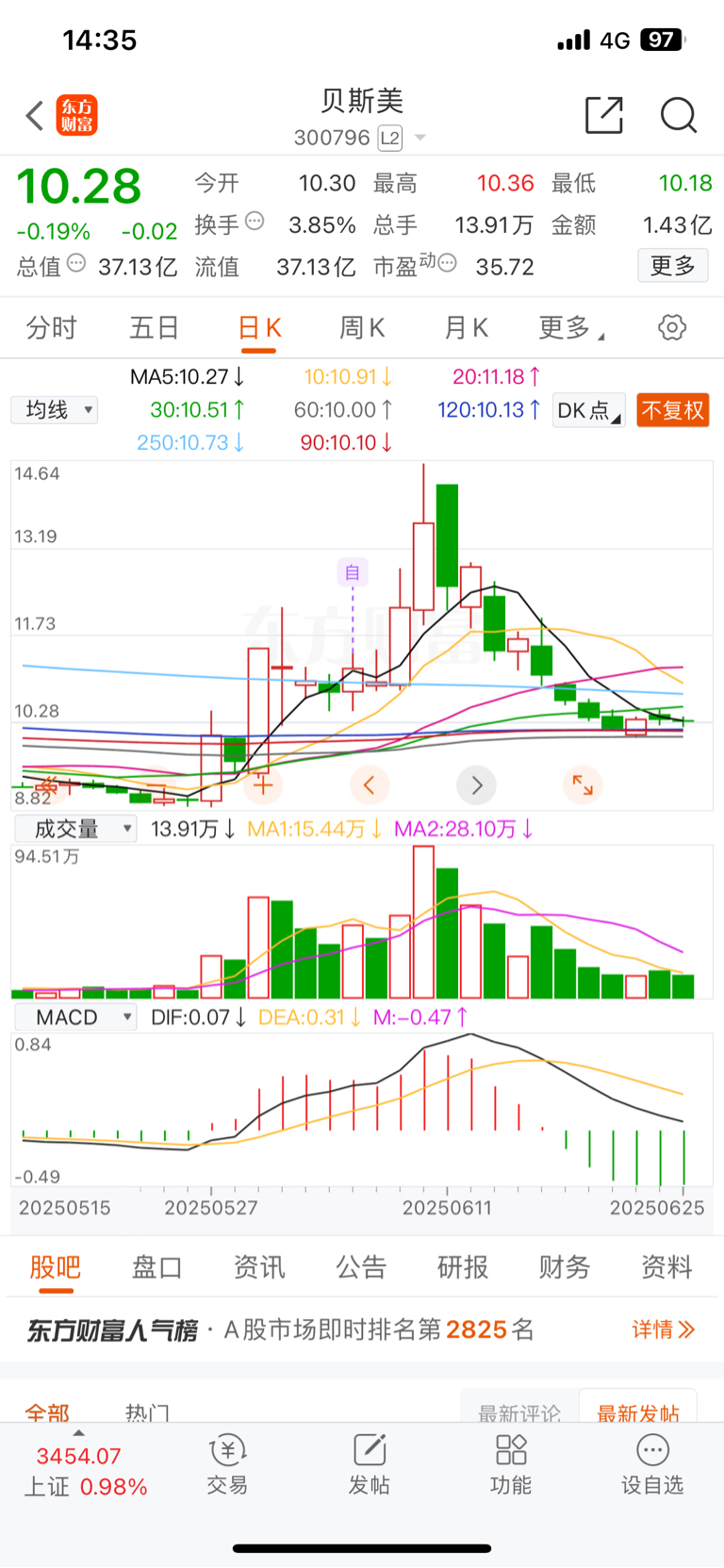Tap the MA 20:11.18 indicator value
This screenshot has height=1568, width=724.
pyautogui.click(x=497, y=377)
